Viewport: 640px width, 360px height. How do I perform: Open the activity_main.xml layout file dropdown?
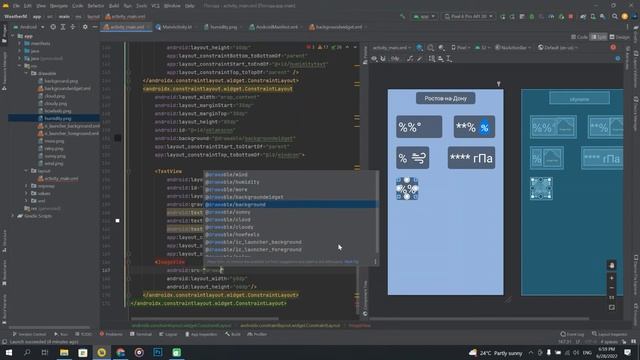(392, 48)
